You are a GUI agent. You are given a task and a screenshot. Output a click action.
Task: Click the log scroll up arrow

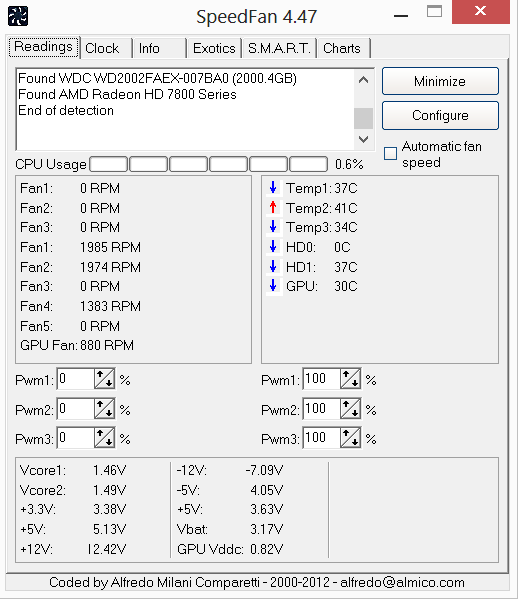pos(364,79)
